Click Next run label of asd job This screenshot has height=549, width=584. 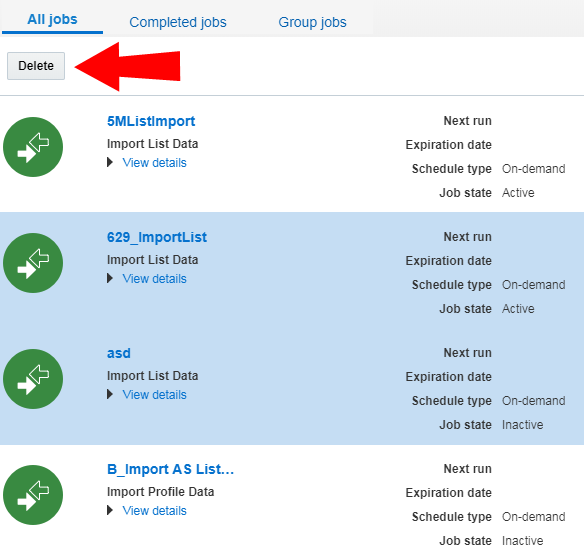tap(467, 353)
